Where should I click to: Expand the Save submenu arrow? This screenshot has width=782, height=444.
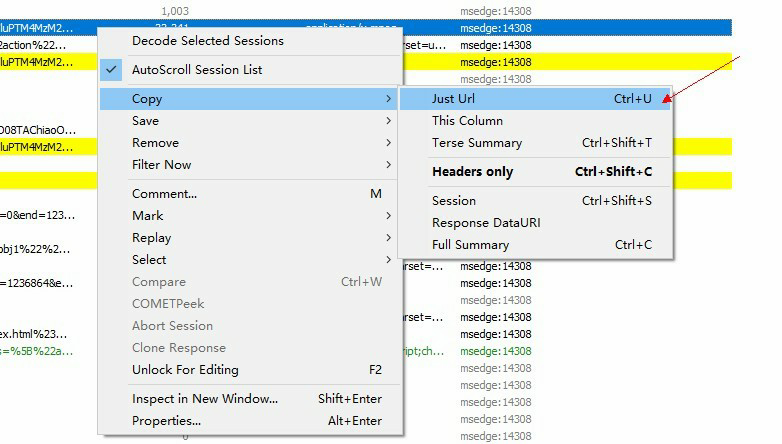click(x=388, y=121)
